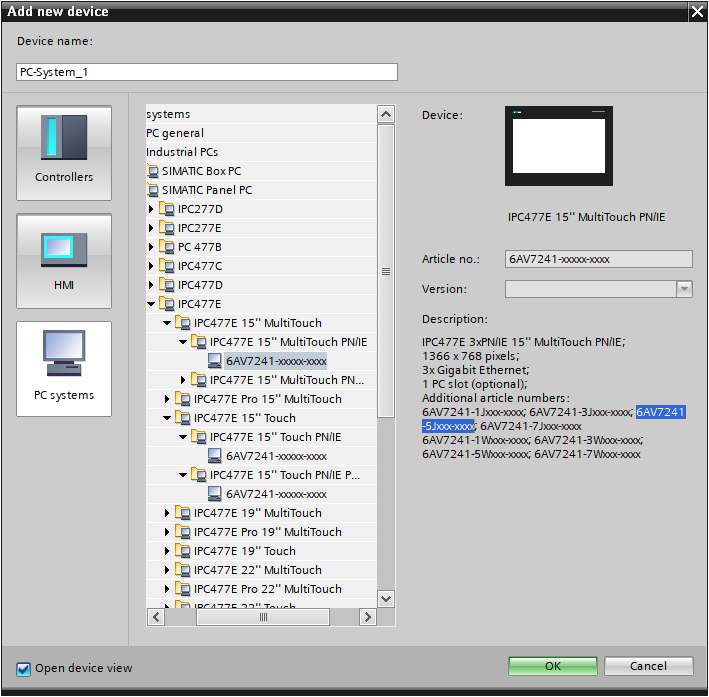This screenshot has width=709, height=697.
Task: Select the PC general tree entry
Action: [x=175, y=133]
